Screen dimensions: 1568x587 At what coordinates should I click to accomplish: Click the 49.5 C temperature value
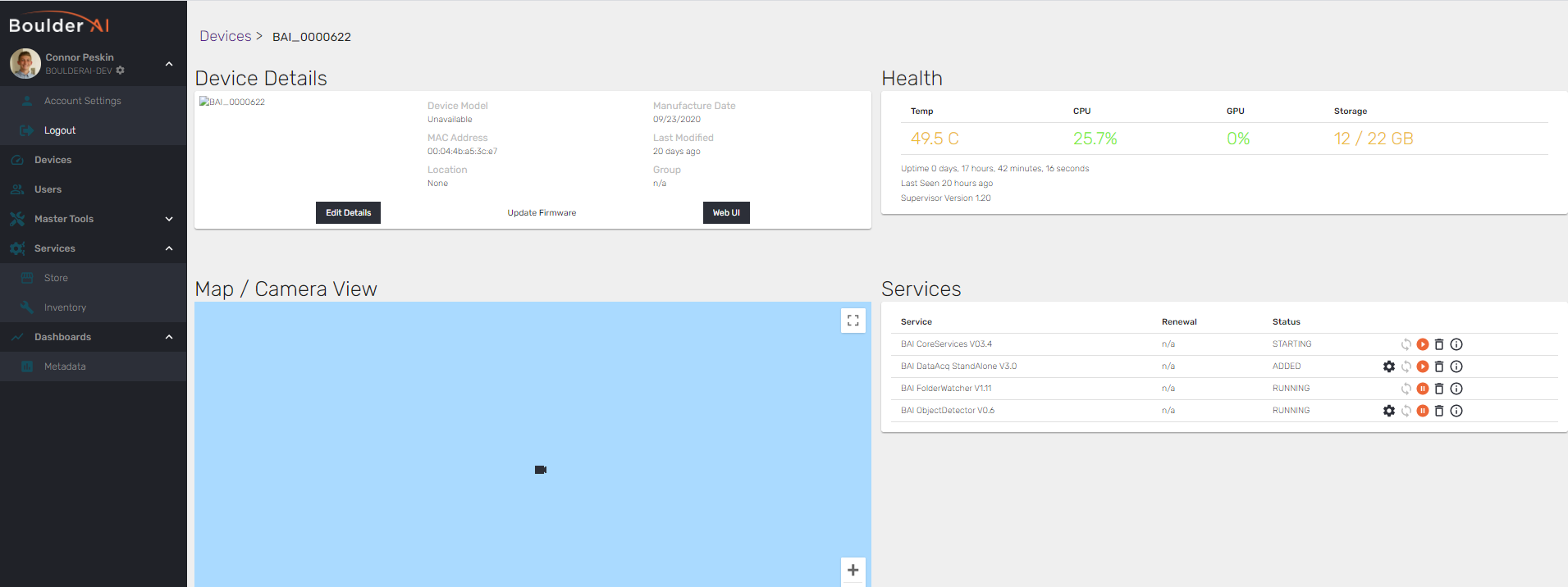[x=935, y=139]
